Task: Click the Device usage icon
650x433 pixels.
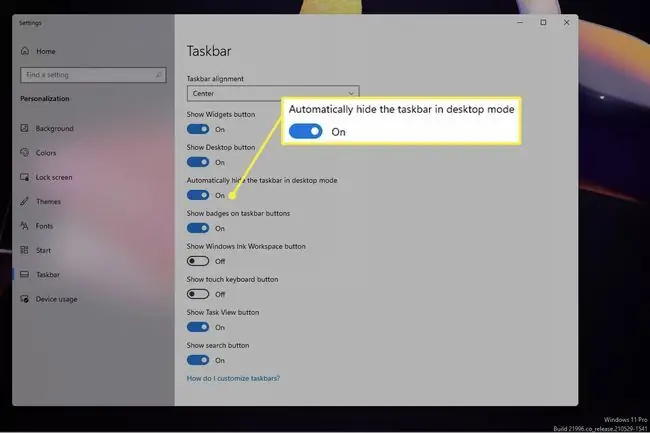Action: click(24, 299)
